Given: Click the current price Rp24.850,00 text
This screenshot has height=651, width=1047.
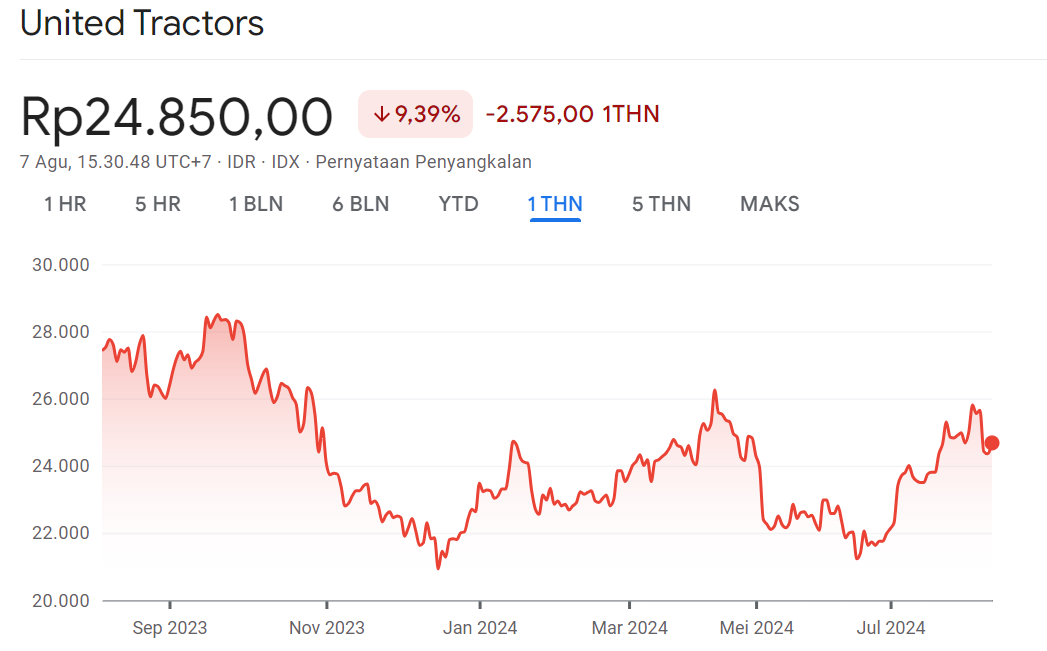Looking at the screenshot, I should pos(176,114).
